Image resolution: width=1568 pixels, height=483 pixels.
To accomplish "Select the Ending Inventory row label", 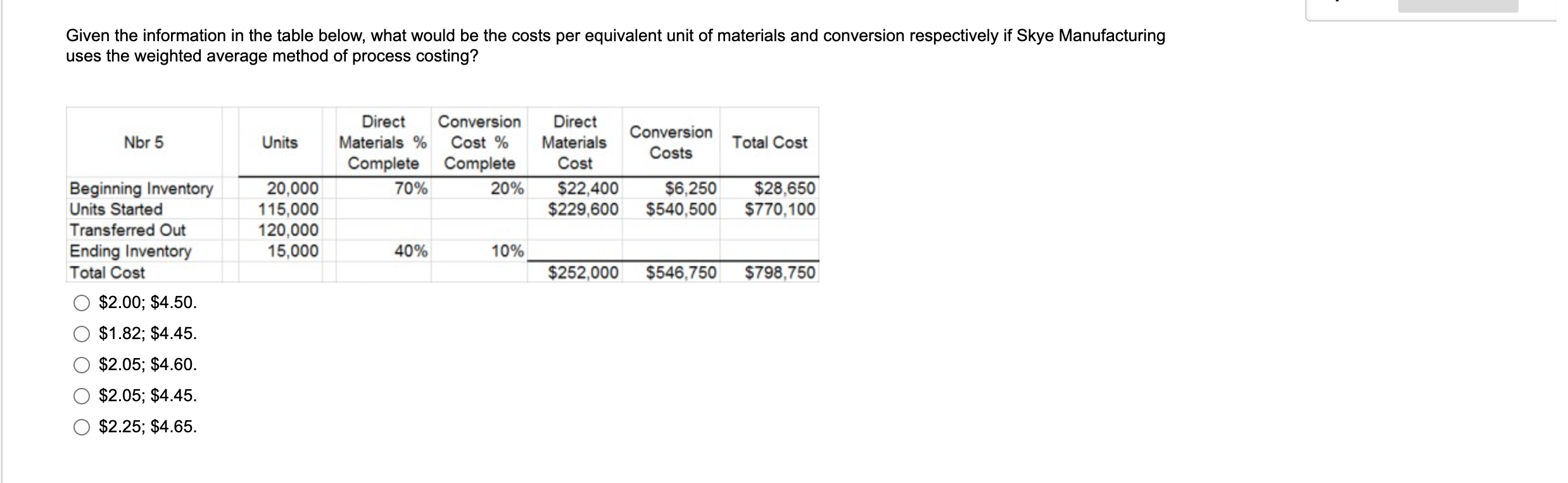I will (x=129, y=252).
